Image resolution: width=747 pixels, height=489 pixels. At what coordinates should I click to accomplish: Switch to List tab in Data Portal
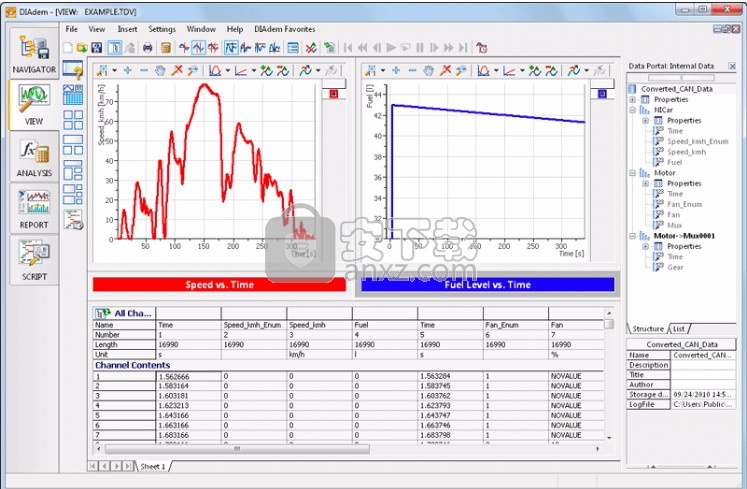pos(679,329)
